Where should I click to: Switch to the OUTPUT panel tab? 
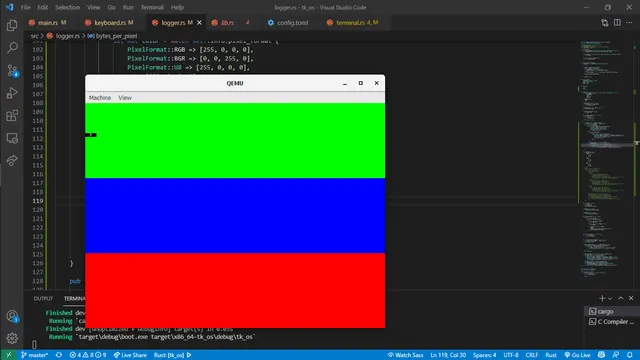click(43, 299)
